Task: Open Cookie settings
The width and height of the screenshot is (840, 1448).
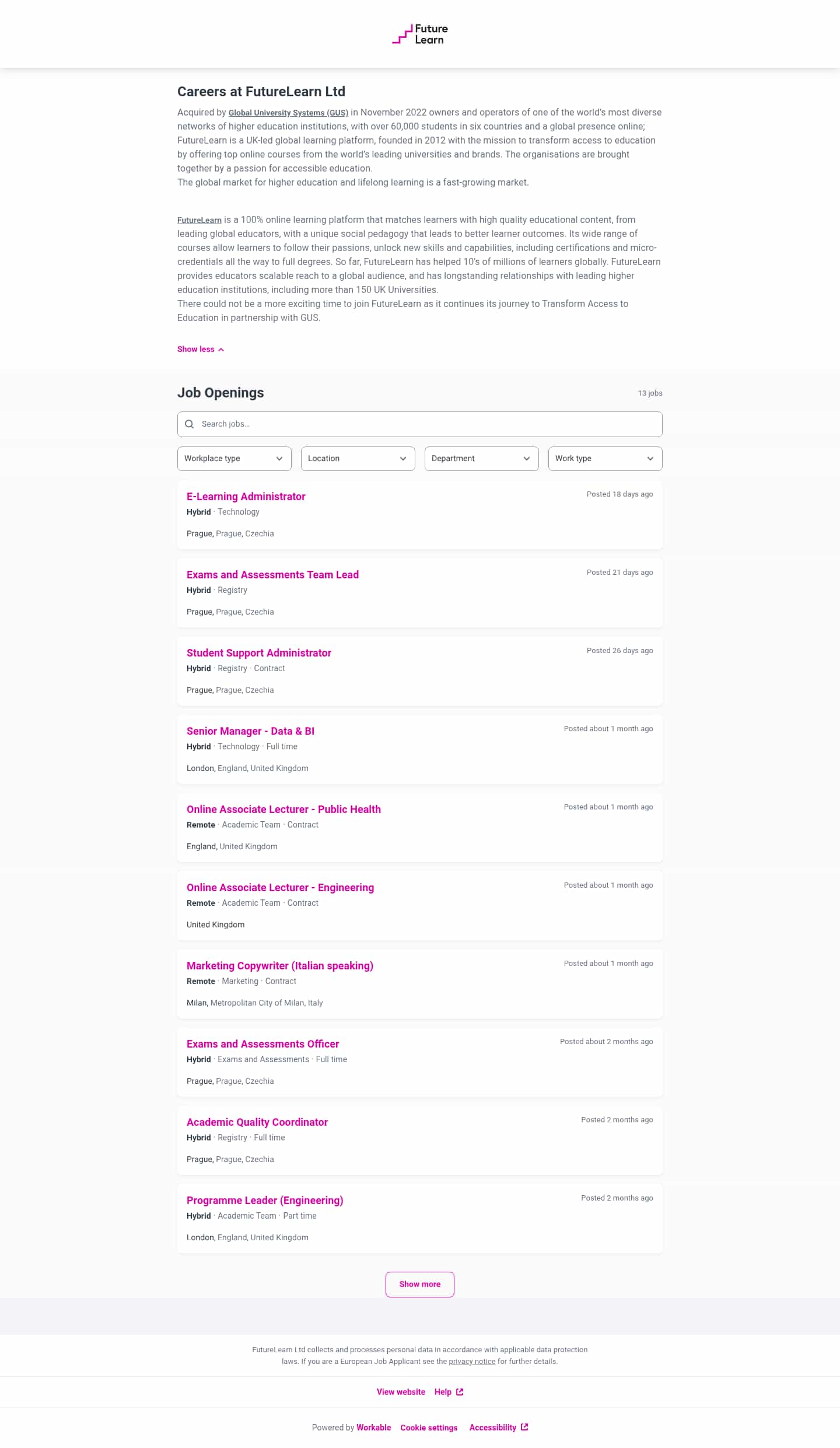Action: [x=429, y=1428]
